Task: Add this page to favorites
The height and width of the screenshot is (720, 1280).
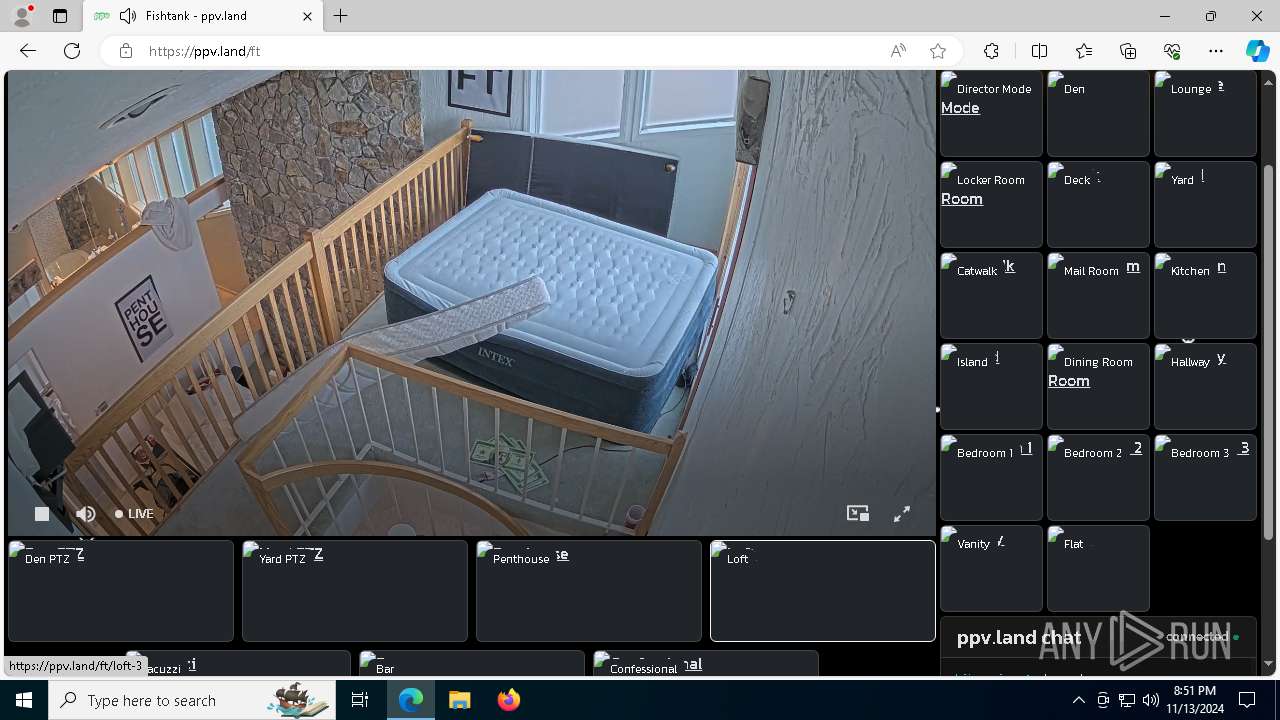Action: (x=938, y=51)
